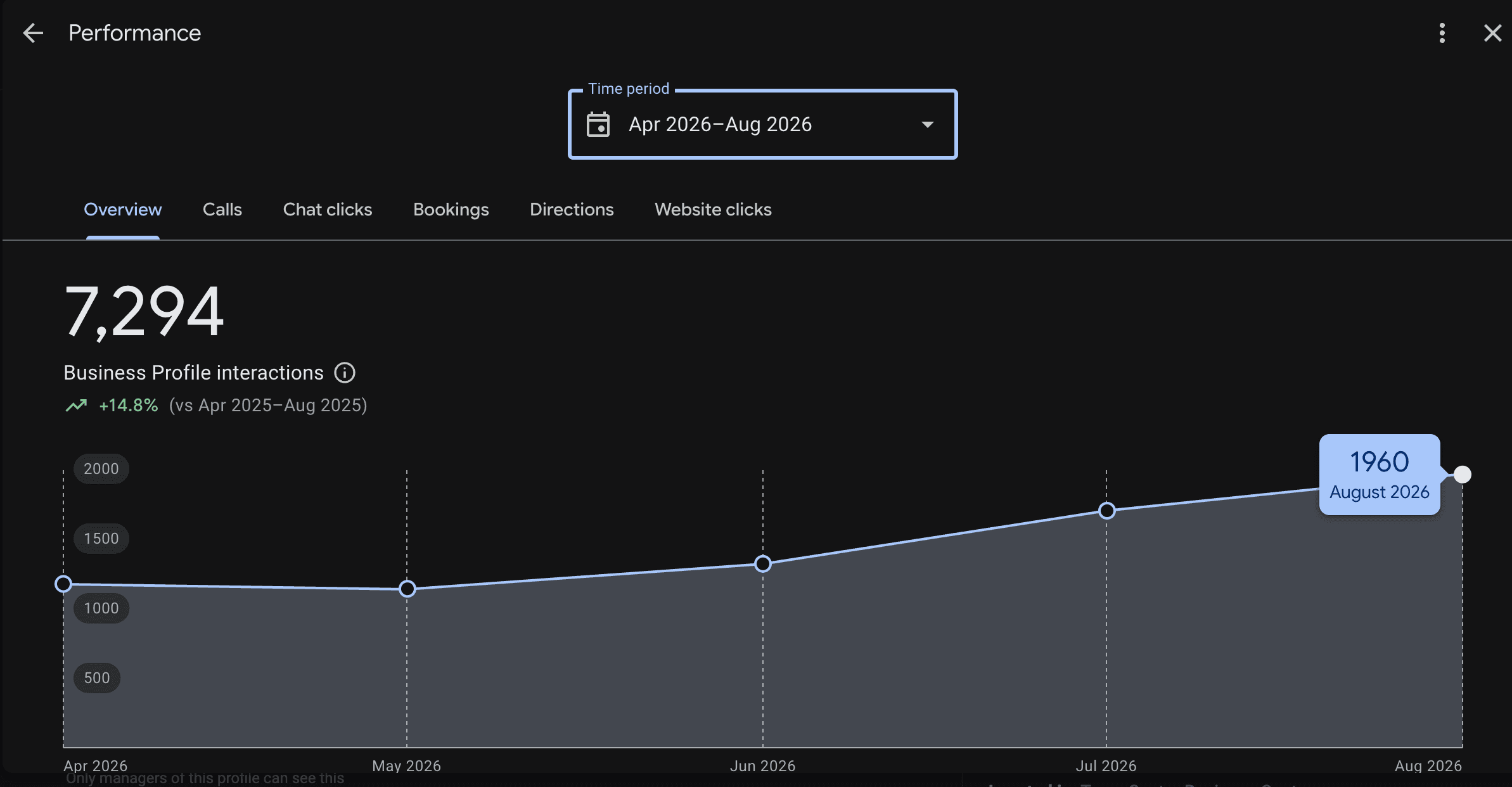Click the green upward trend icon

tap(76, 406)
